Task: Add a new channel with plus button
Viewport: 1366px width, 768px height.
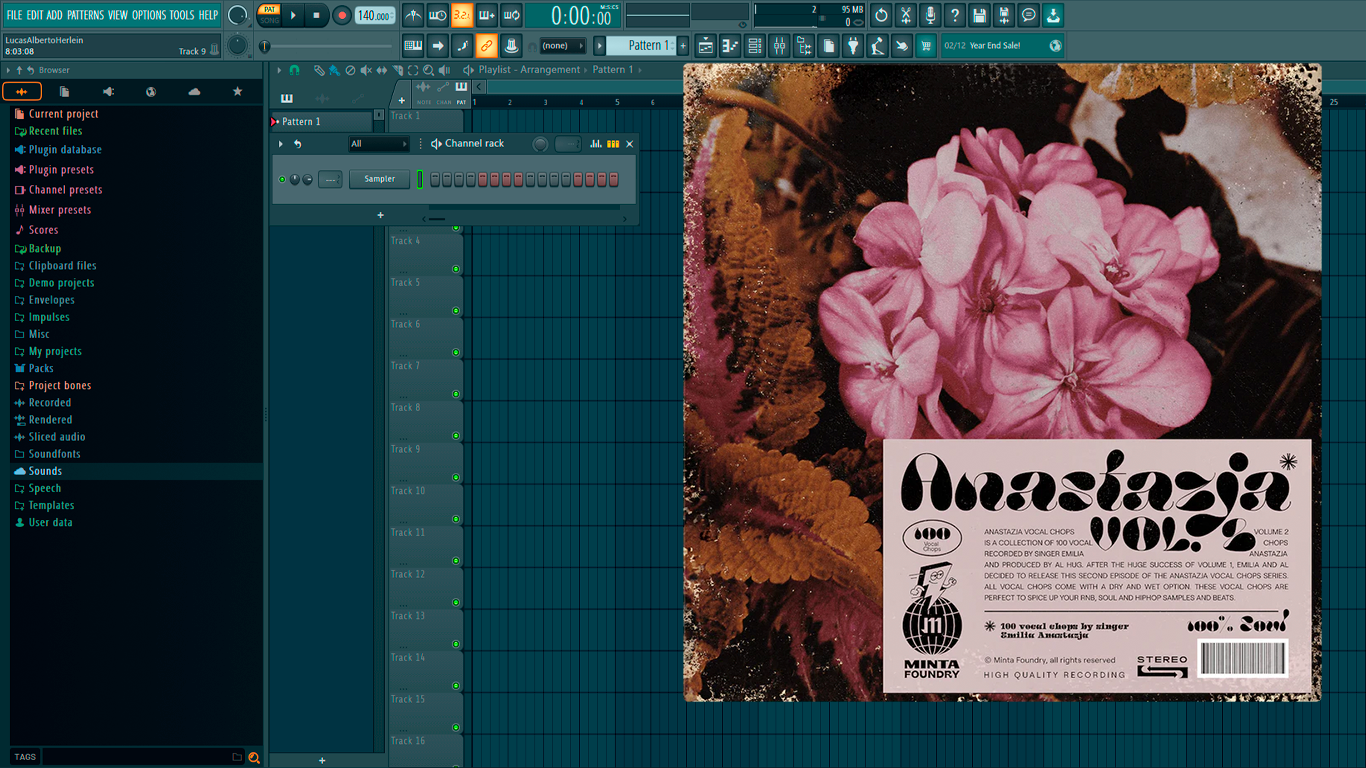Action: click(380, 215)
